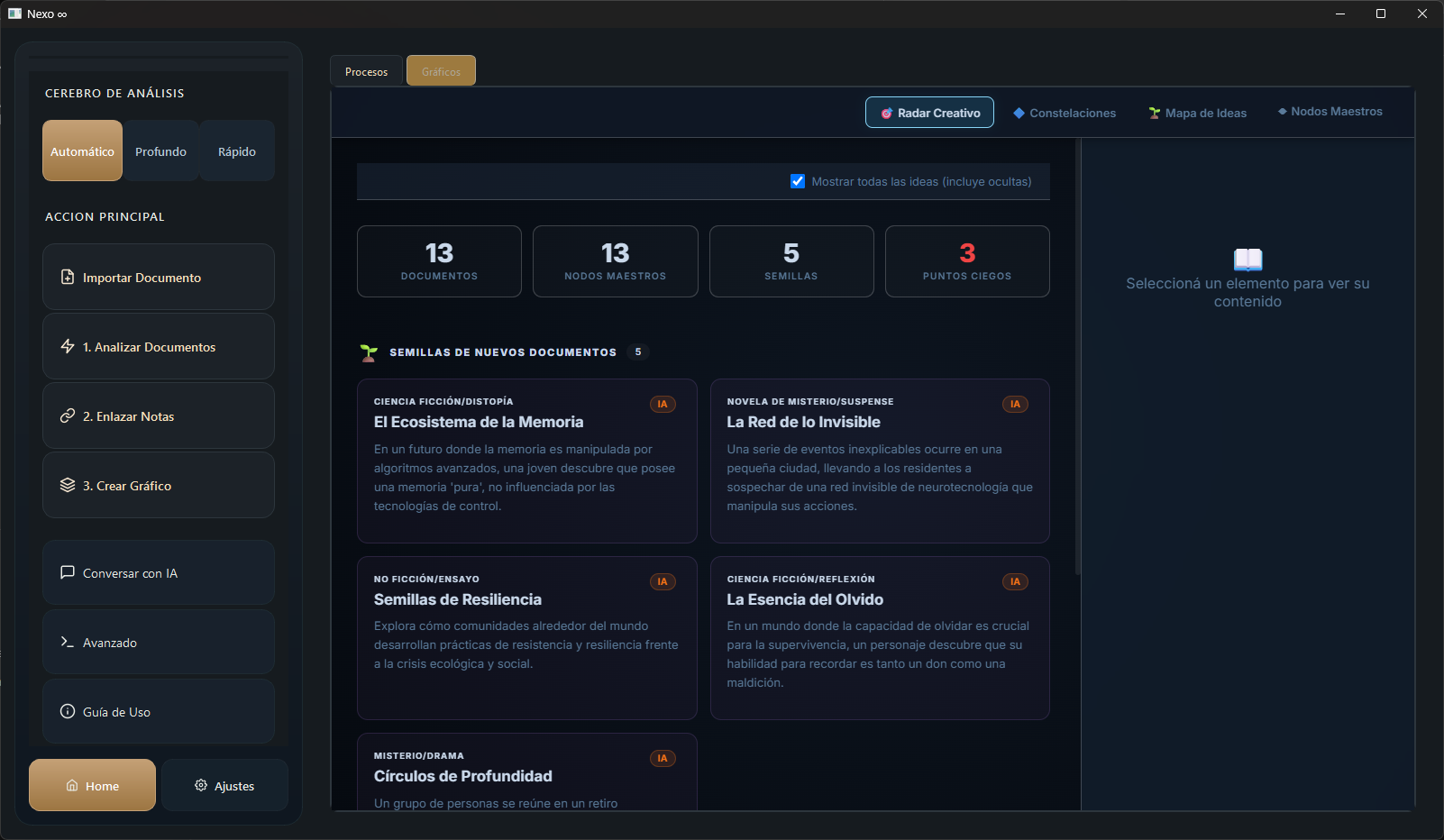
Task: Switch analysis mode to Profundo
Action: click(x=160, y=151)
